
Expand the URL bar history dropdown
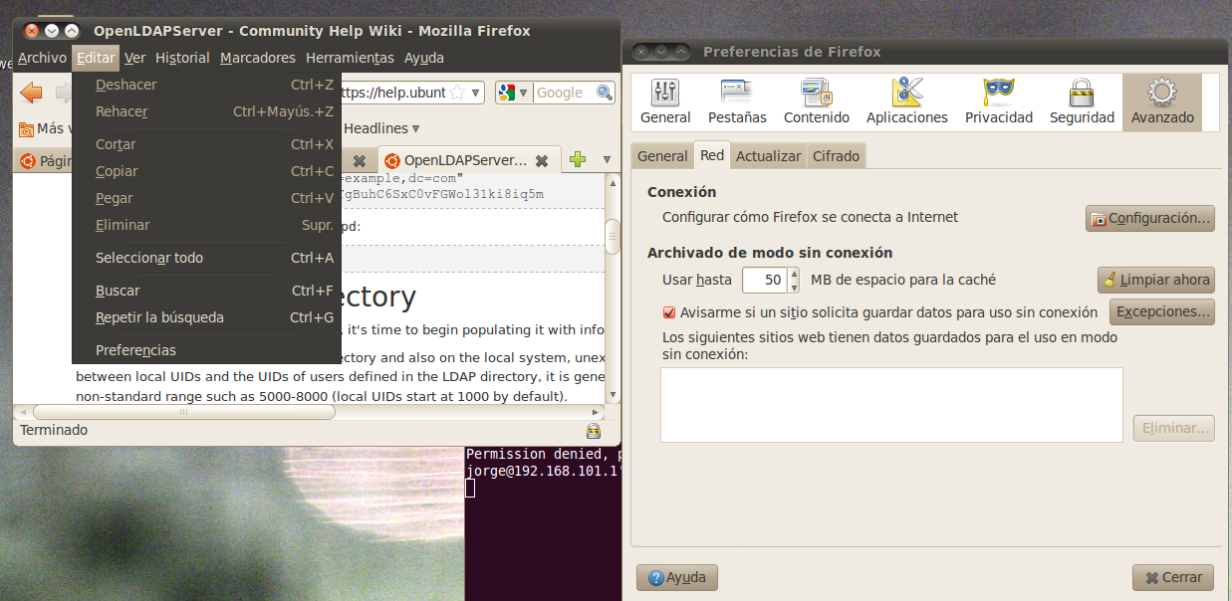tap(476, 92)
